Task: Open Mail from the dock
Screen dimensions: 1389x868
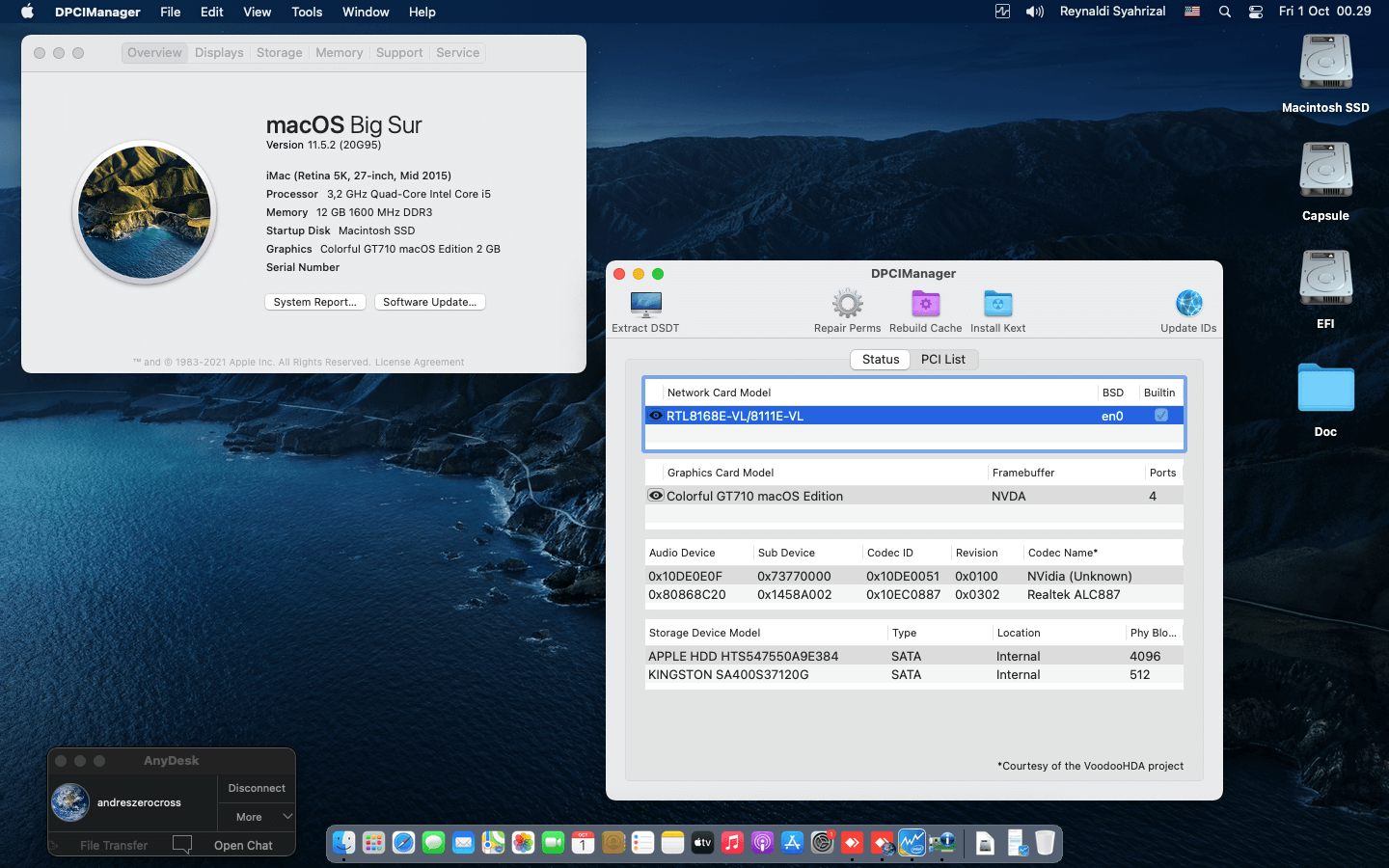Action: click(x=463, y=843)
